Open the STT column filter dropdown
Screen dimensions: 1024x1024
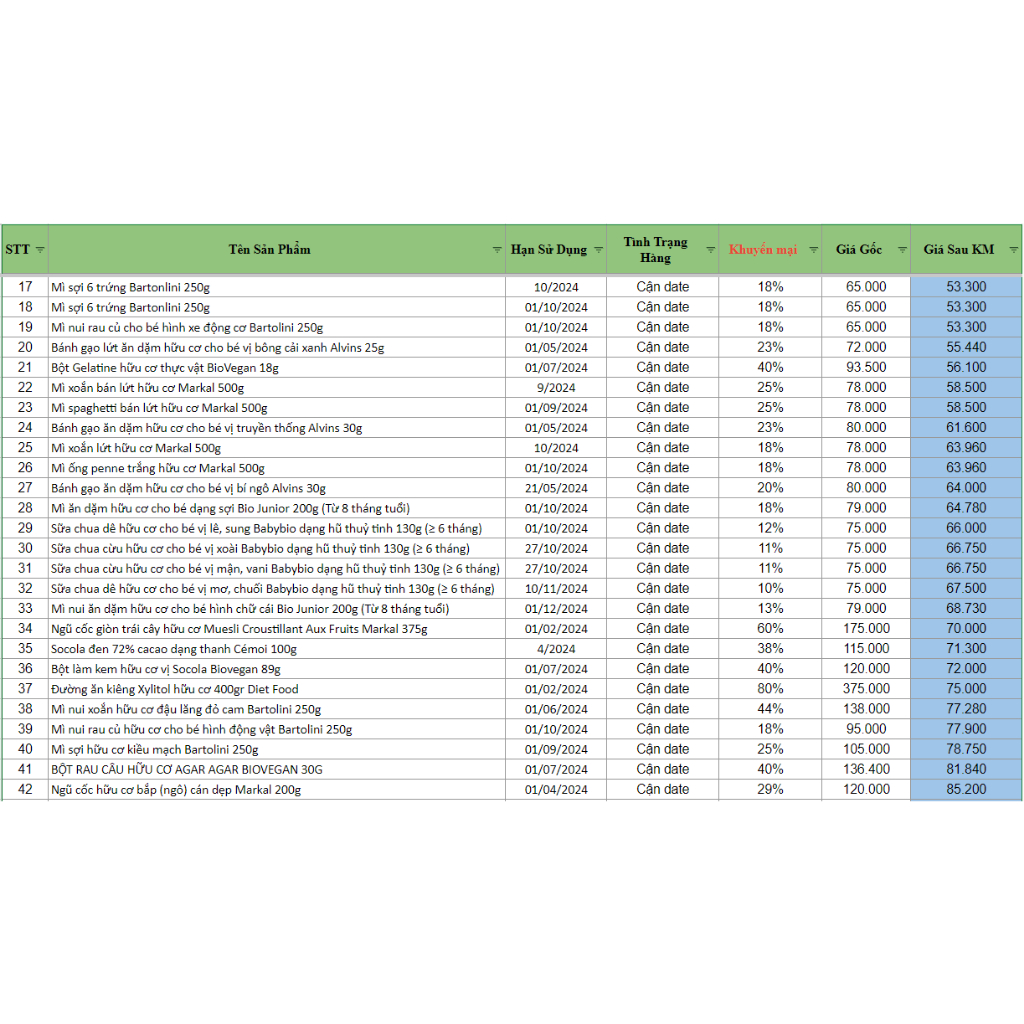tap(40, 250)
